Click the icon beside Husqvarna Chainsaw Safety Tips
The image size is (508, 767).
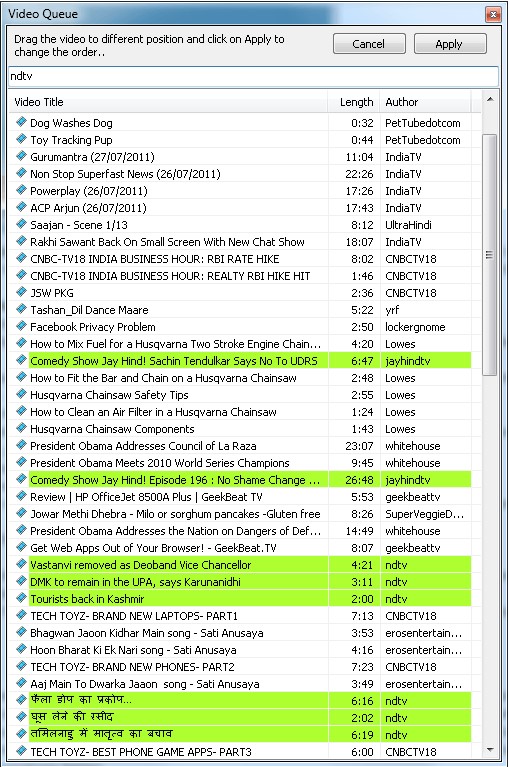(x=21, y=394)
